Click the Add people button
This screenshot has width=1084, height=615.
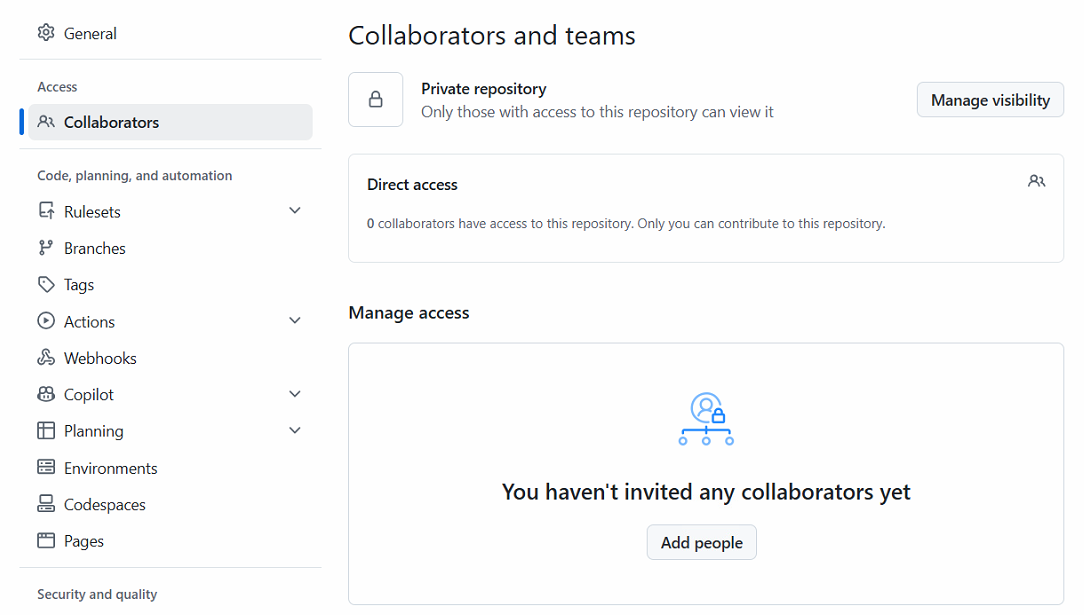pyautogui.click(x=702, y=542)
